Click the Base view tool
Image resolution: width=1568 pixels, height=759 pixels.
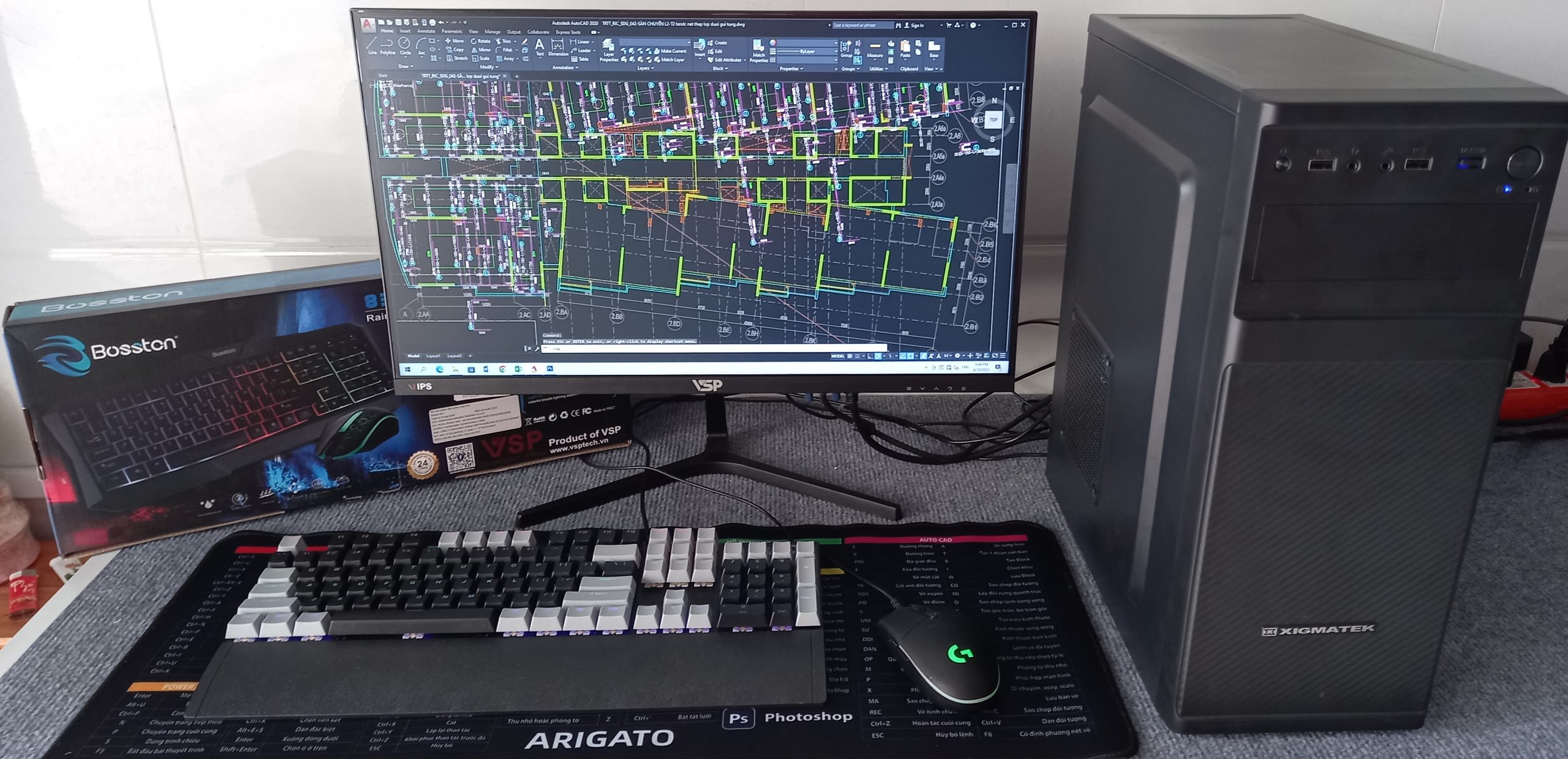click(934, 49)
